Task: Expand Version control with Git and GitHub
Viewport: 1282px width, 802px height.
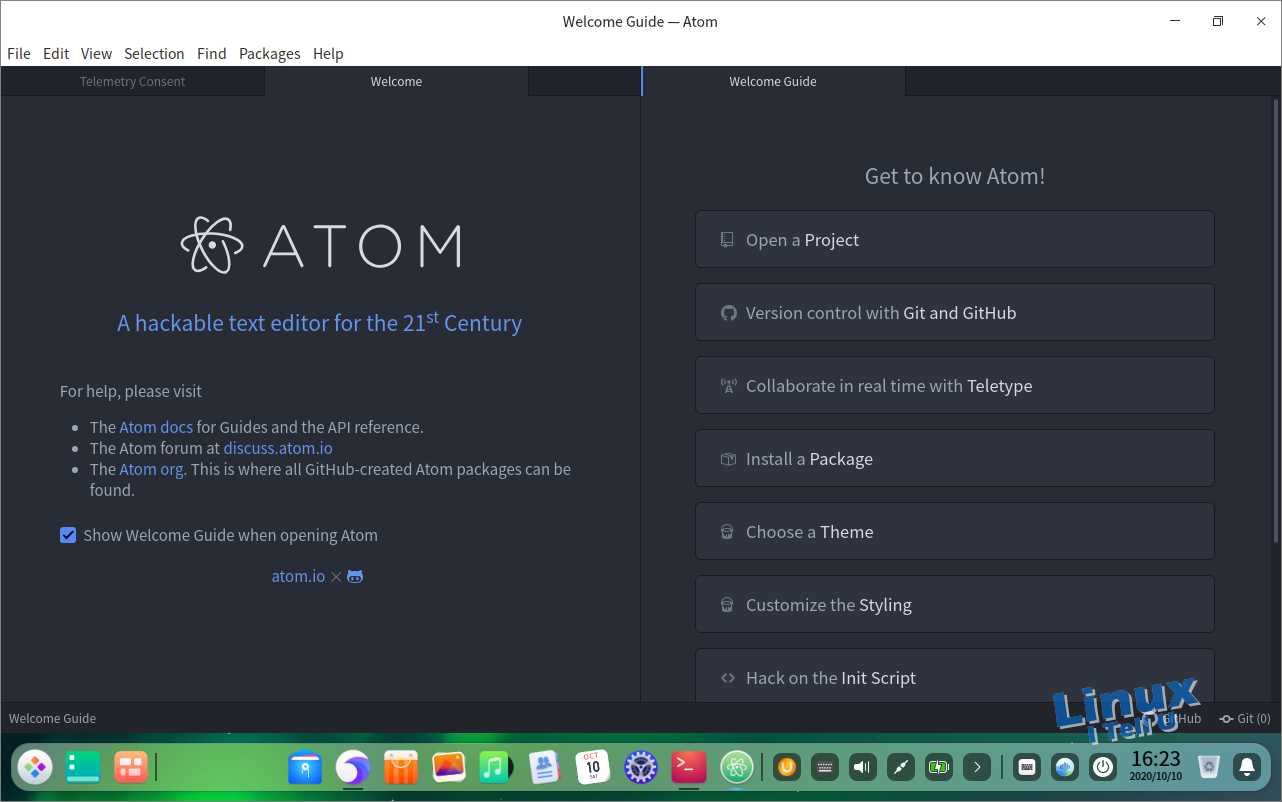Action: (955, 312)
